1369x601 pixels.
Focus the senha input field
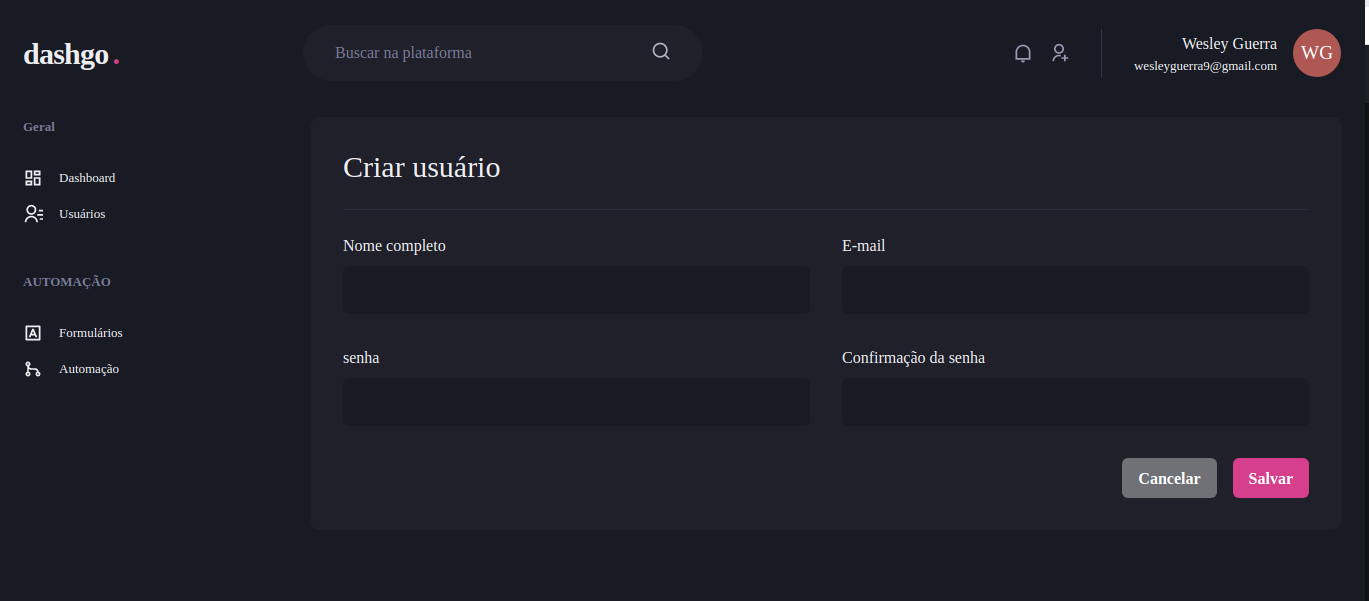[576, 402]
